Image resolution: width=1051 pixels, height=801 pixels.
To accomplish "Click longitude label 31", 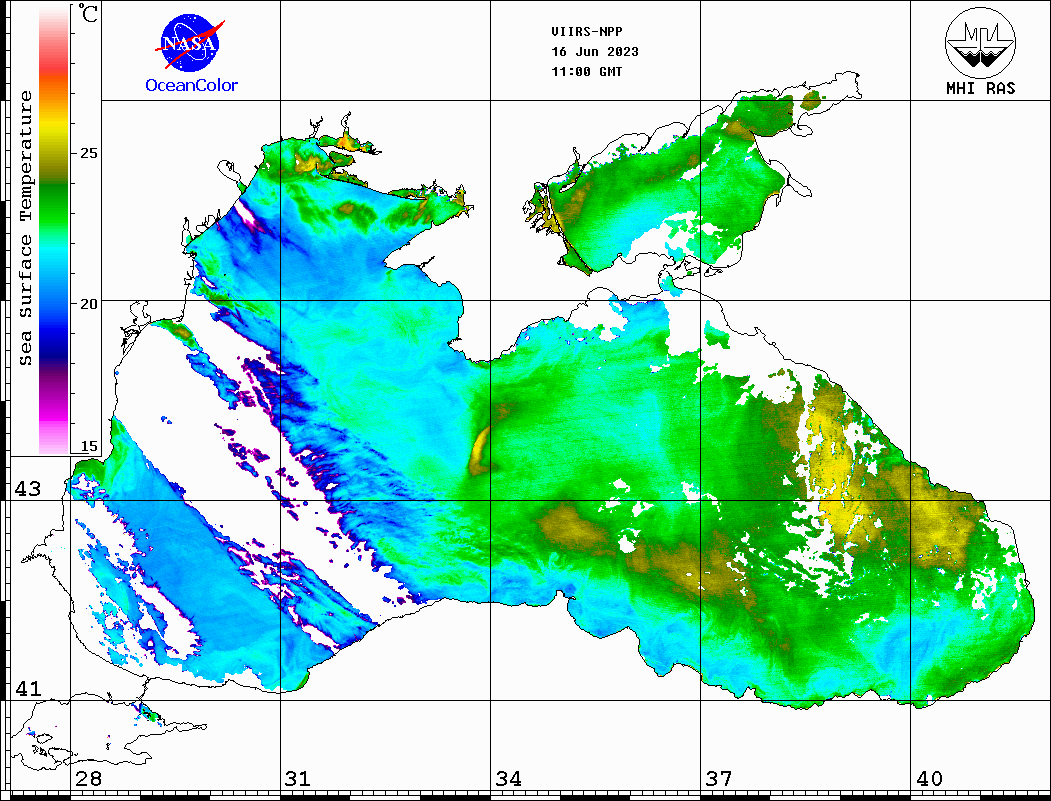I will pyautogui.click(x=298, y=779).
